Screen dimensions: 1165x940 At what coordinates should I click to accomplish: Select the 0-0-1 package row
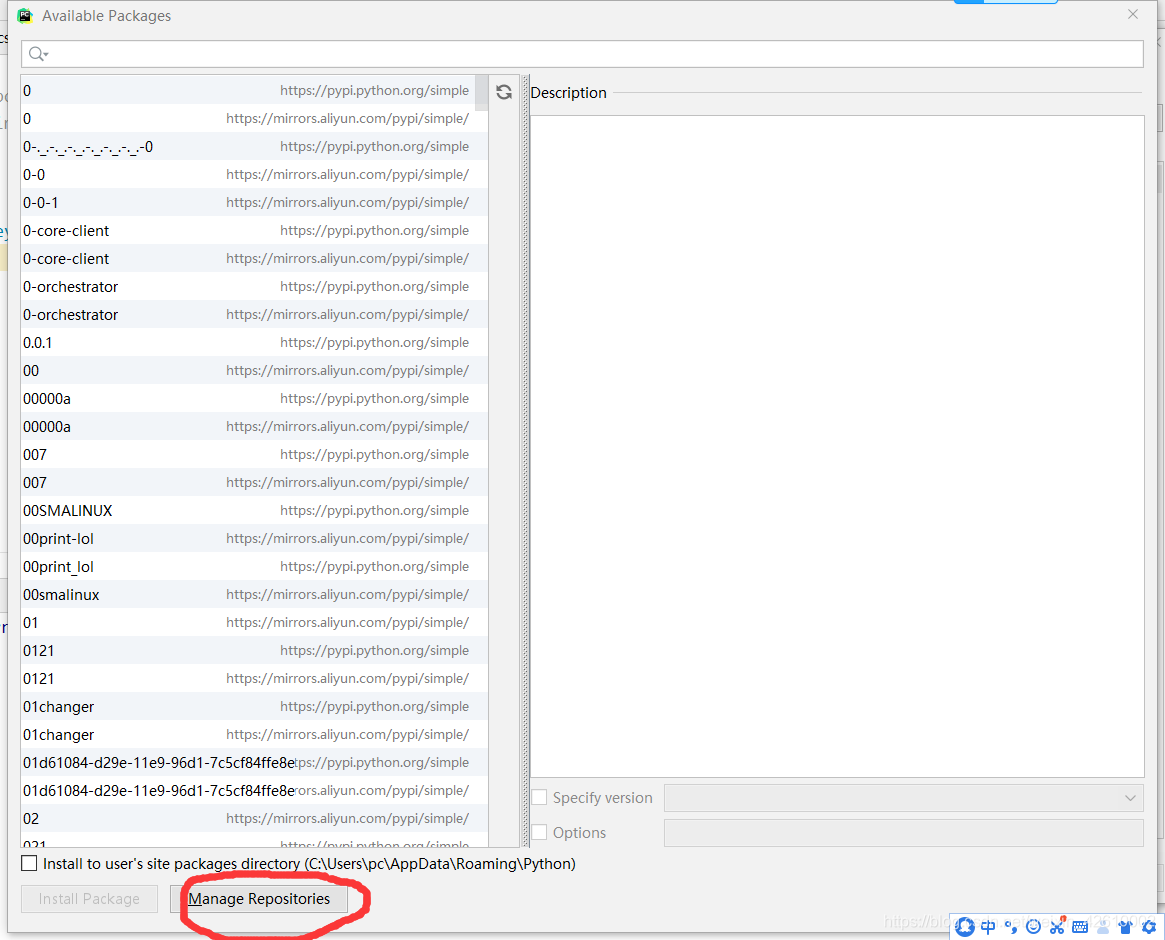coord(254,203)
